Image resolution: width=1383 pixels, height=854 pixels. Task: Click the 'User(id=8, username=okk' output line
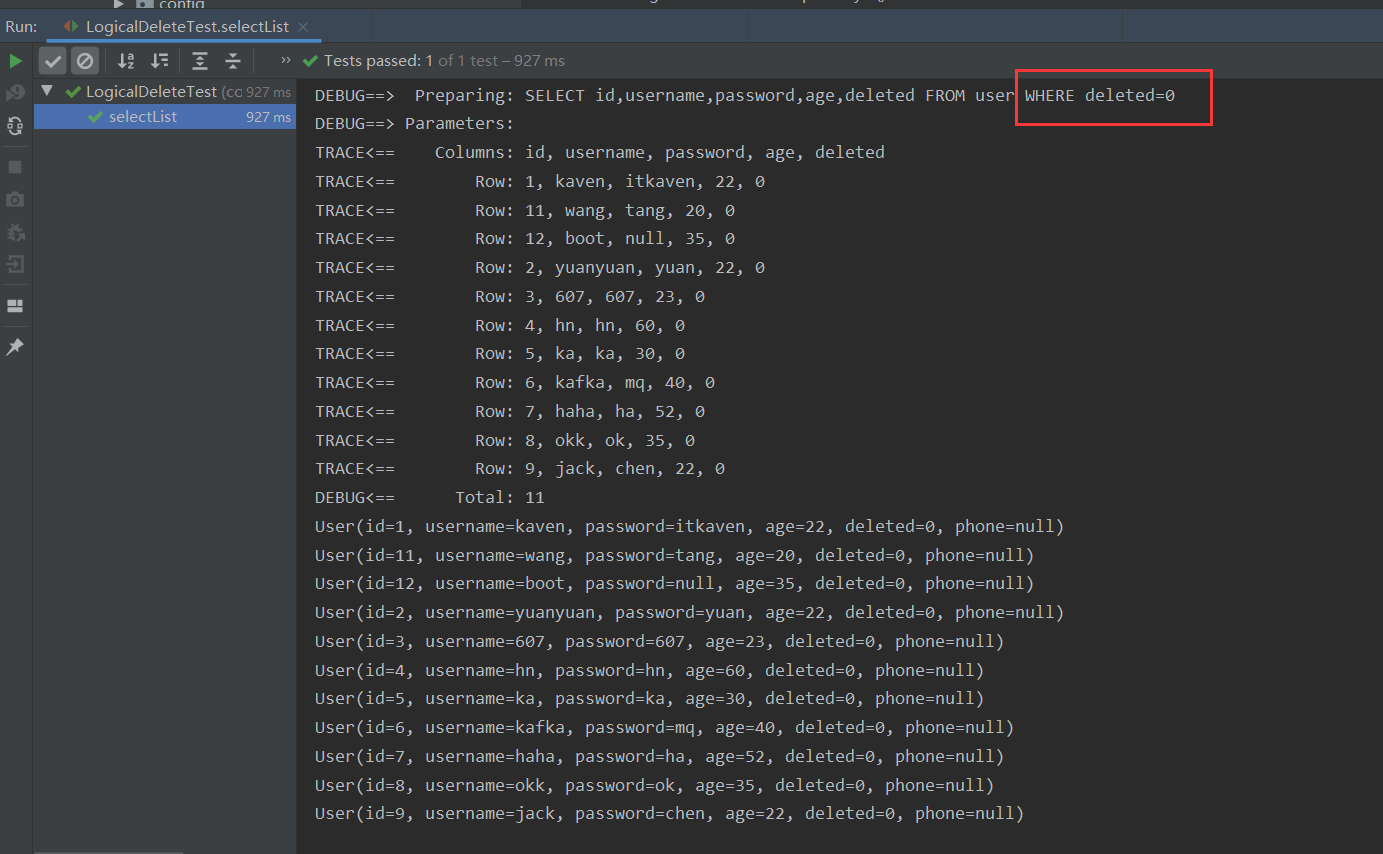(655, 786)
